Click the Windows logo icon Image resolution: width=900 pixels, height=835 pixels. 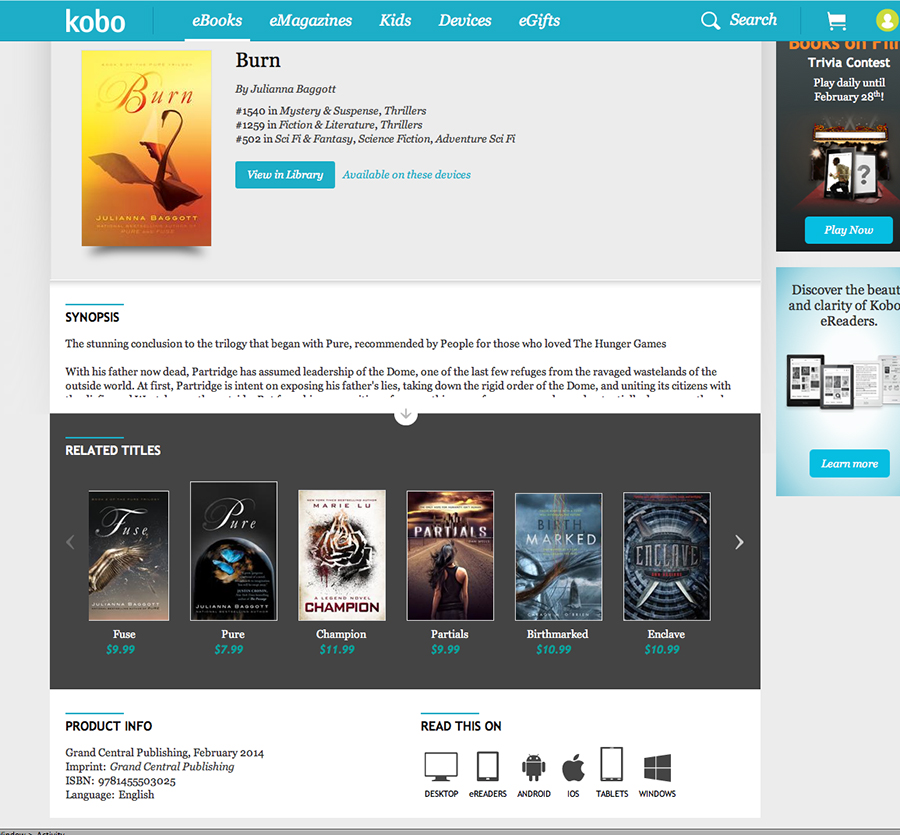tap(657, 768)
